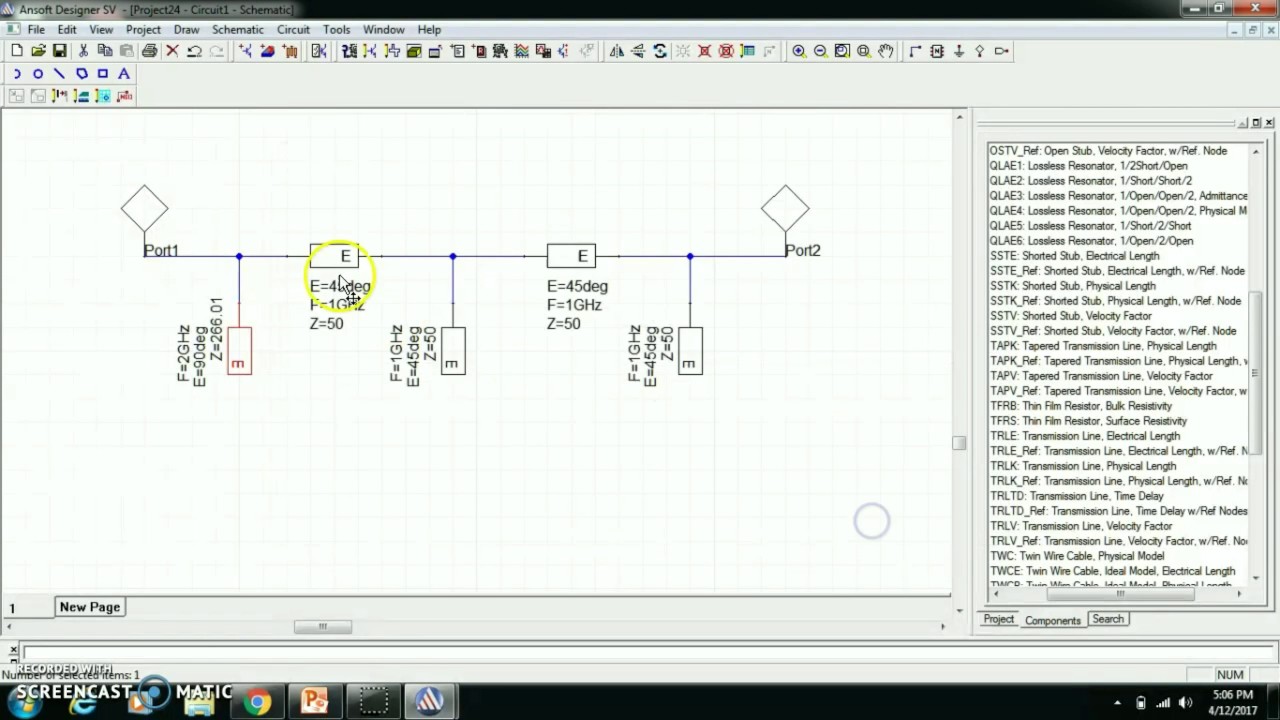
Task: Click the Port2 diamond symbol
Action: click(785, 209)
